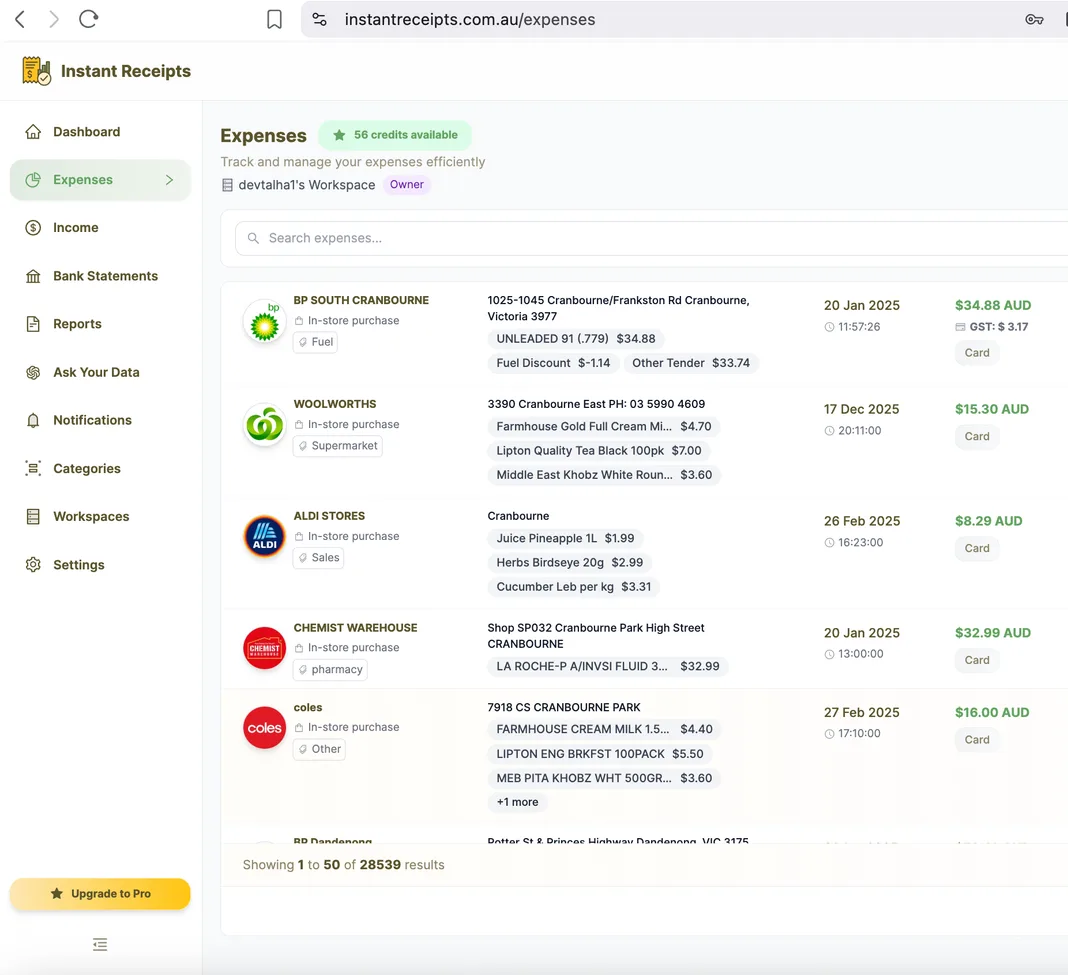The width and height of the screenshot is (1068, 975).
Task: Click the Lipton Quality Tea Black item chip
Action: (599, 450)
